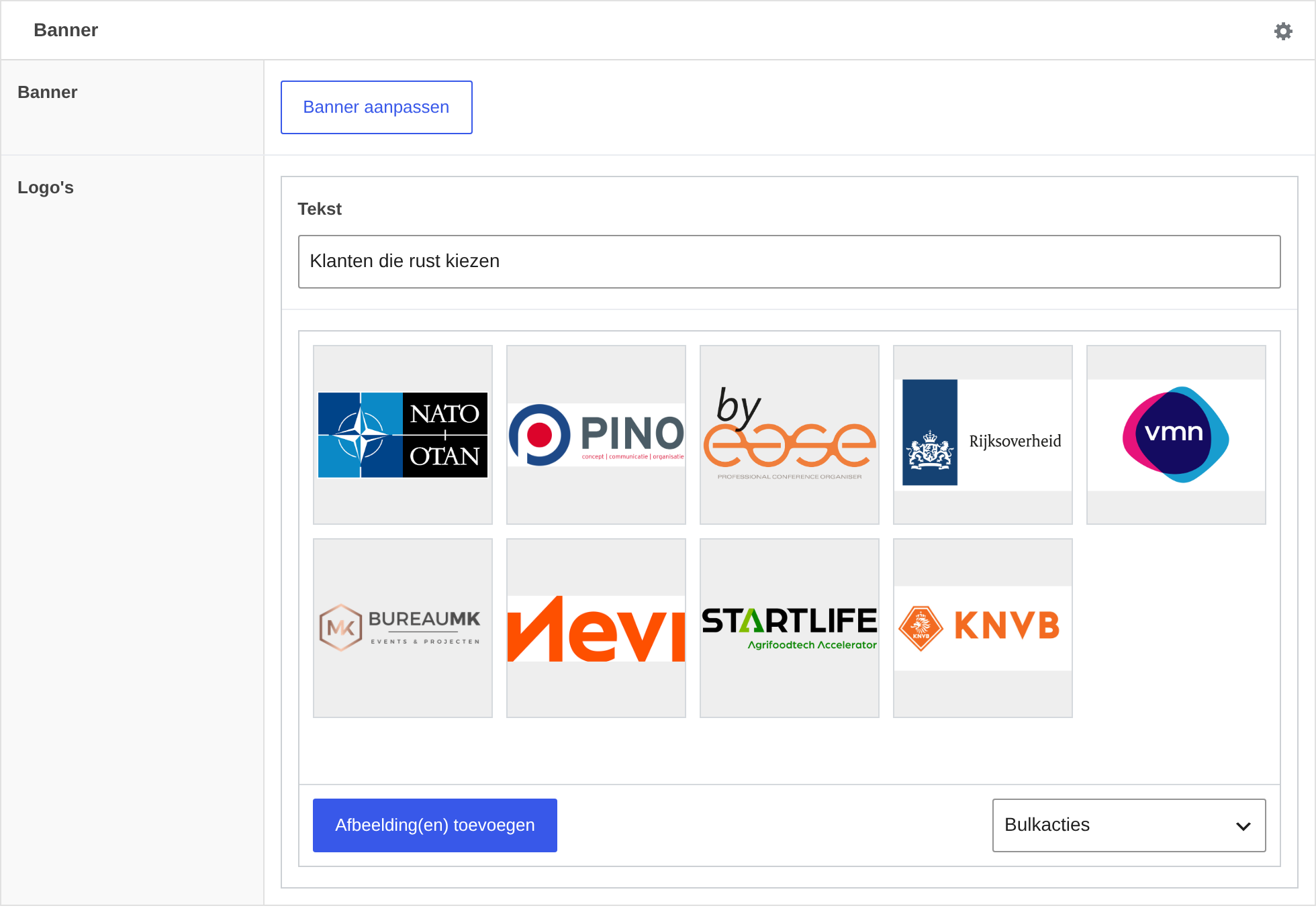Click the Banner aanpassen button
1316x910 pixels.
click(376, 107)
